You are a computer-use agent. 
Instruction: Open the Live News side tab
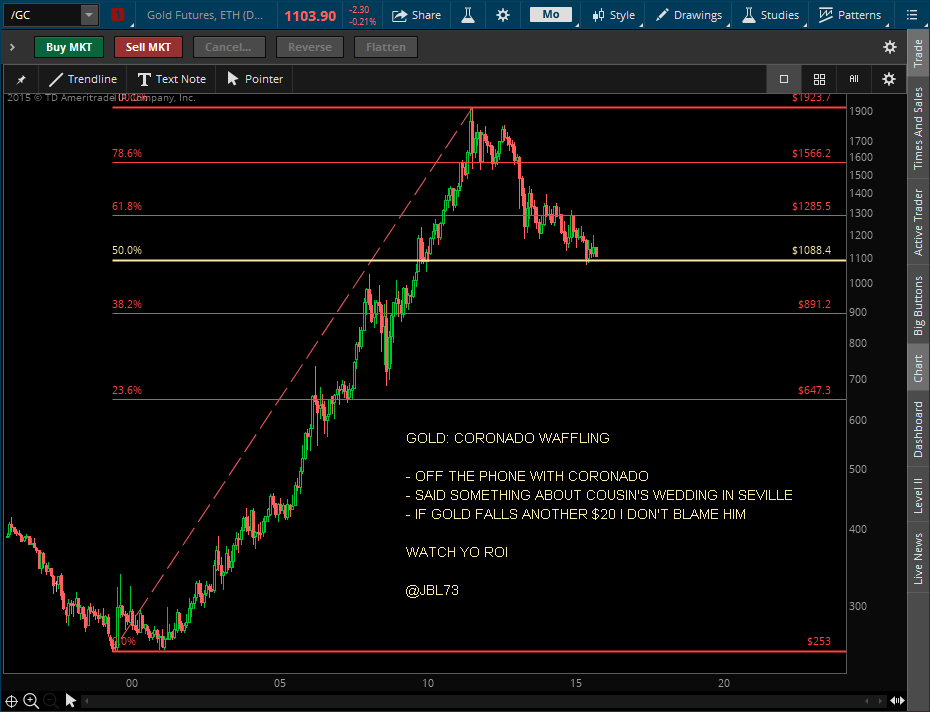tap(918, 558)
